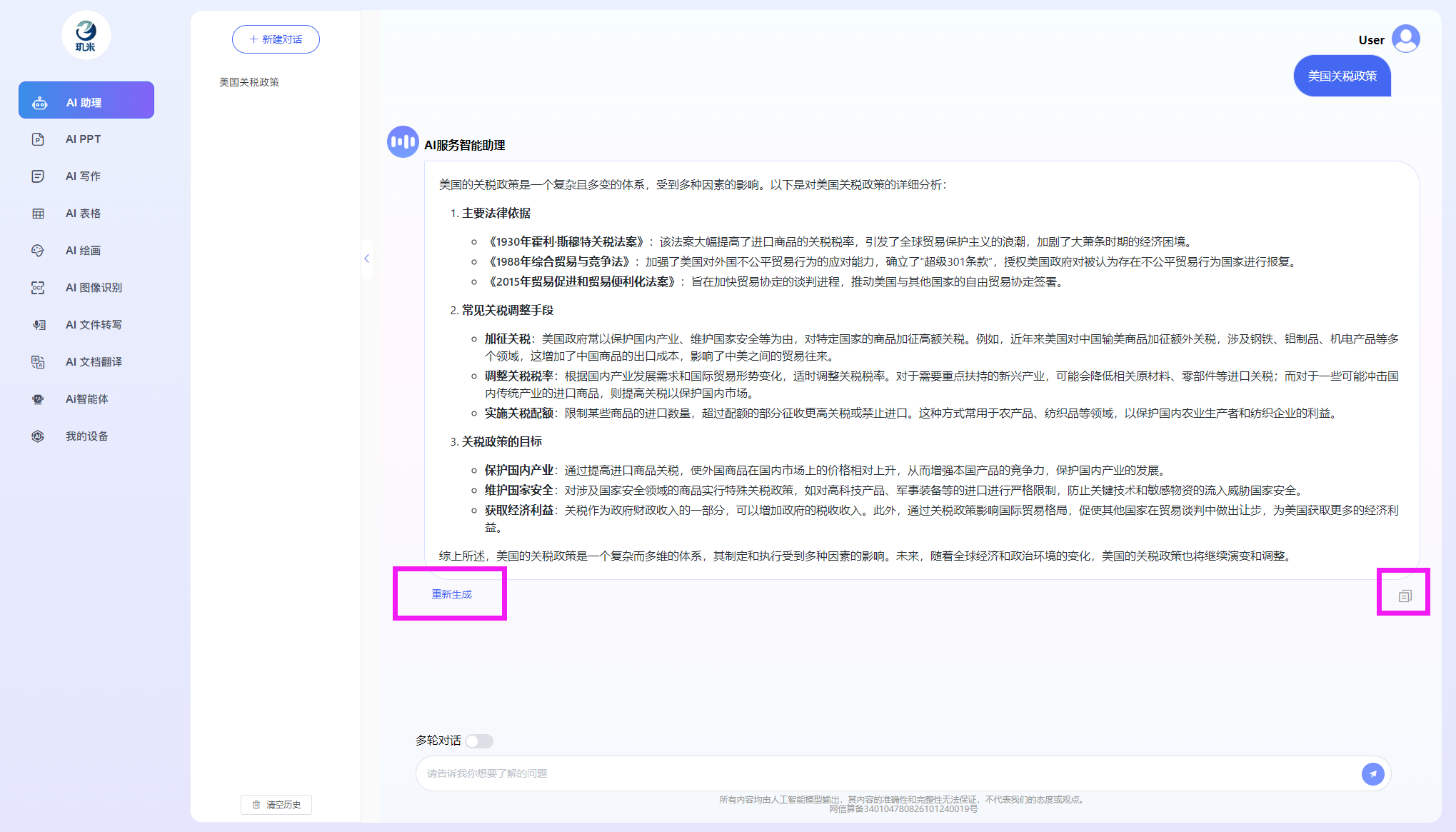
Task: Open 美国关税政策 conversation in history list
Action: [x=249, y=82]
